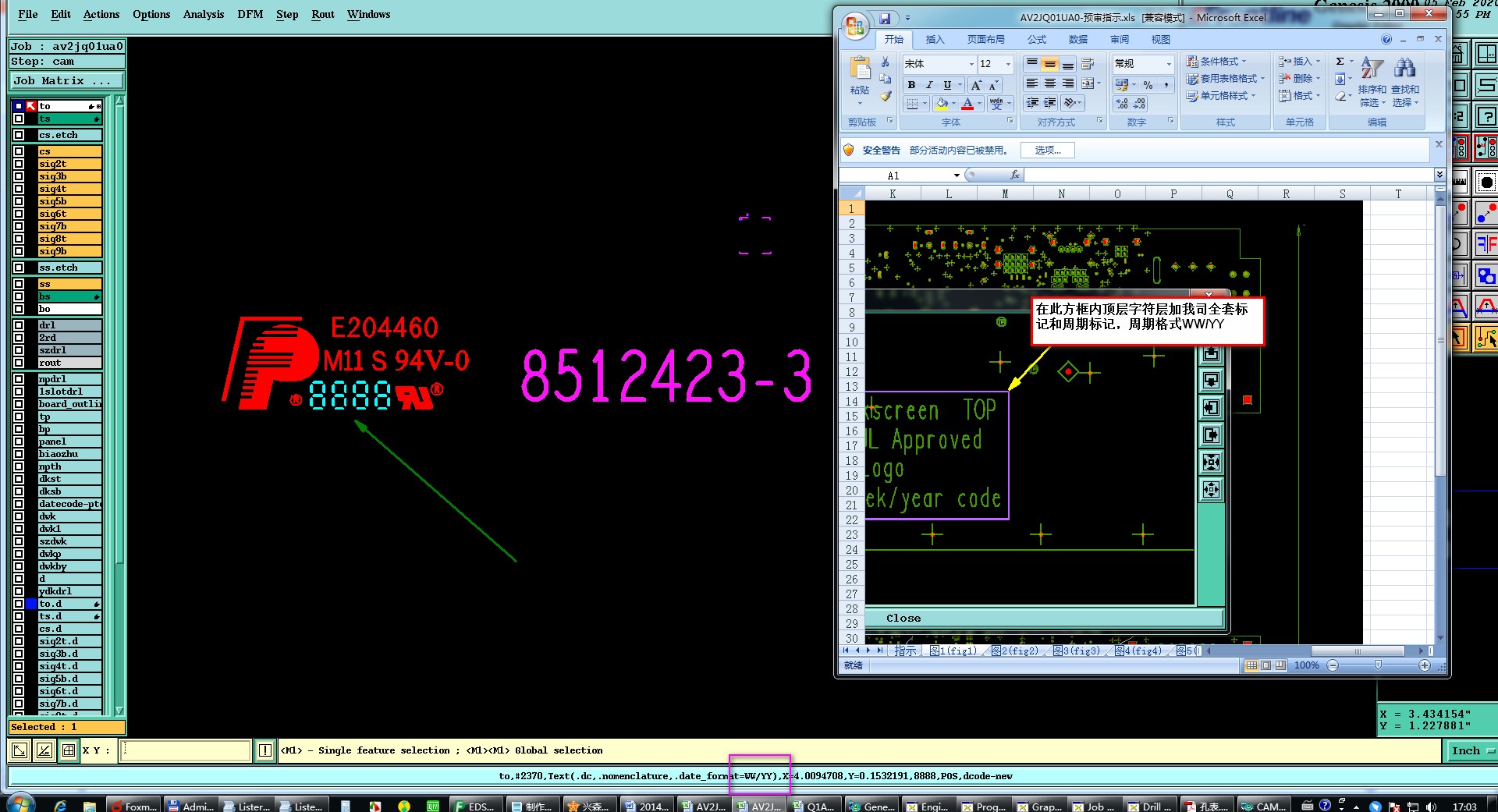Click 选项 button on security warning
The width and height of the screenshot is (1498, 812).
pyautogui.click(x=1048, y=151)
